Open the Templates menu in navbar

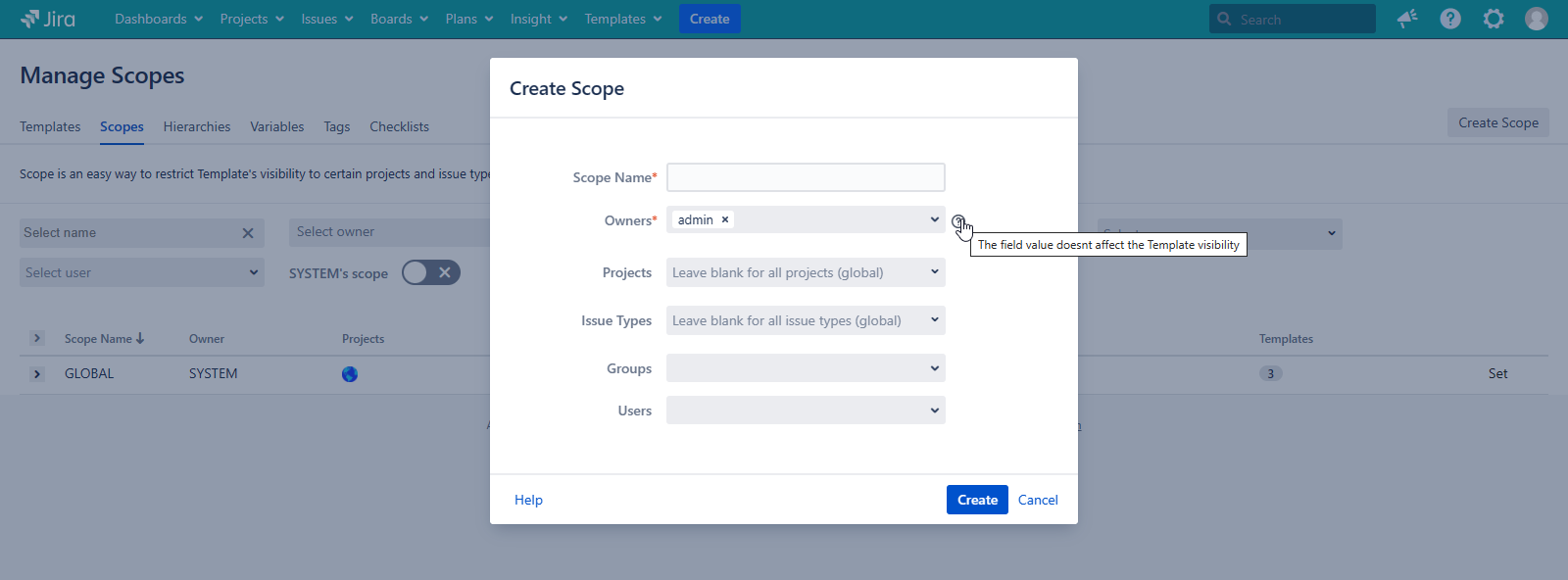click(x=623, y=19)
